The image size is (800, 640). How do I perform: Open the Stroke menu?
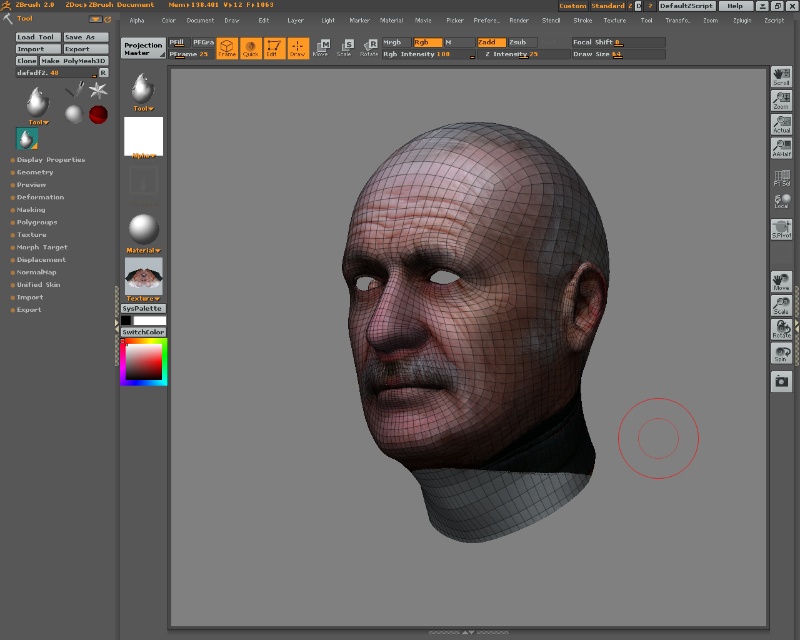click(582, 20)
